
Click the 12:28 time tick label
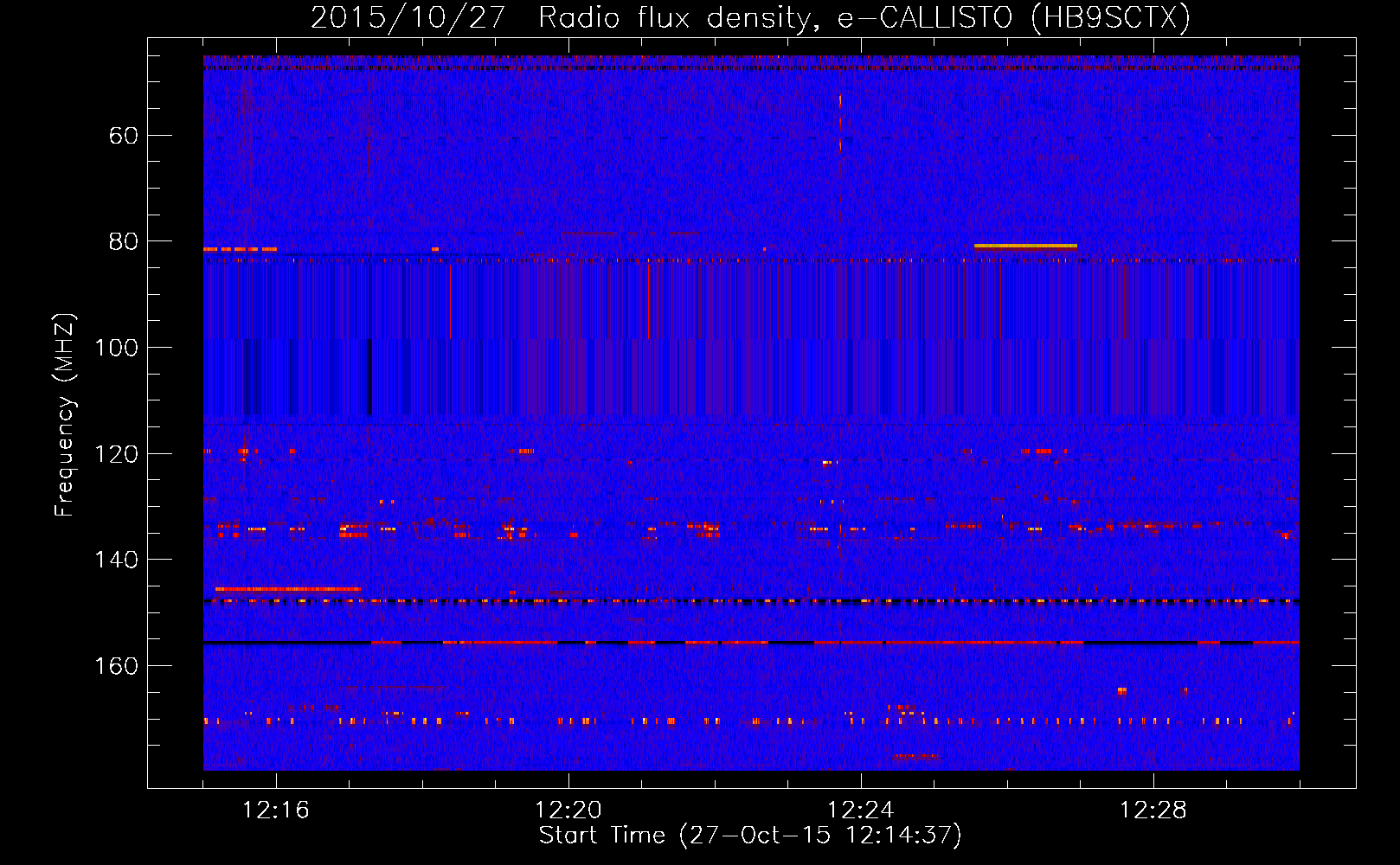click(x=1153, y=811)
